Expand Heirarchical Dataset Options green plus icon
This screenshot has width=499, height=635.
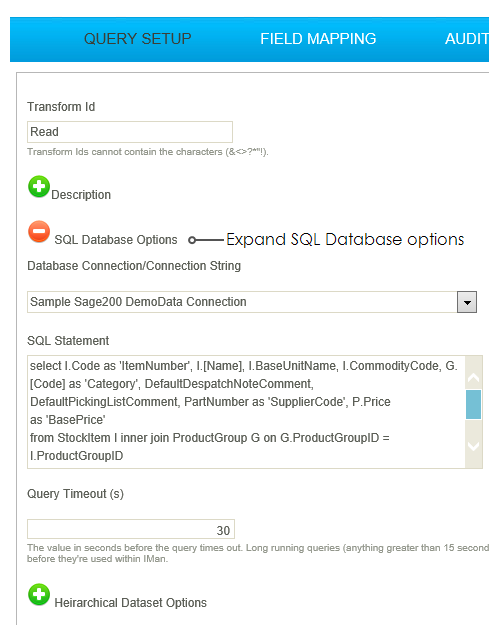(x=39, y=595)
